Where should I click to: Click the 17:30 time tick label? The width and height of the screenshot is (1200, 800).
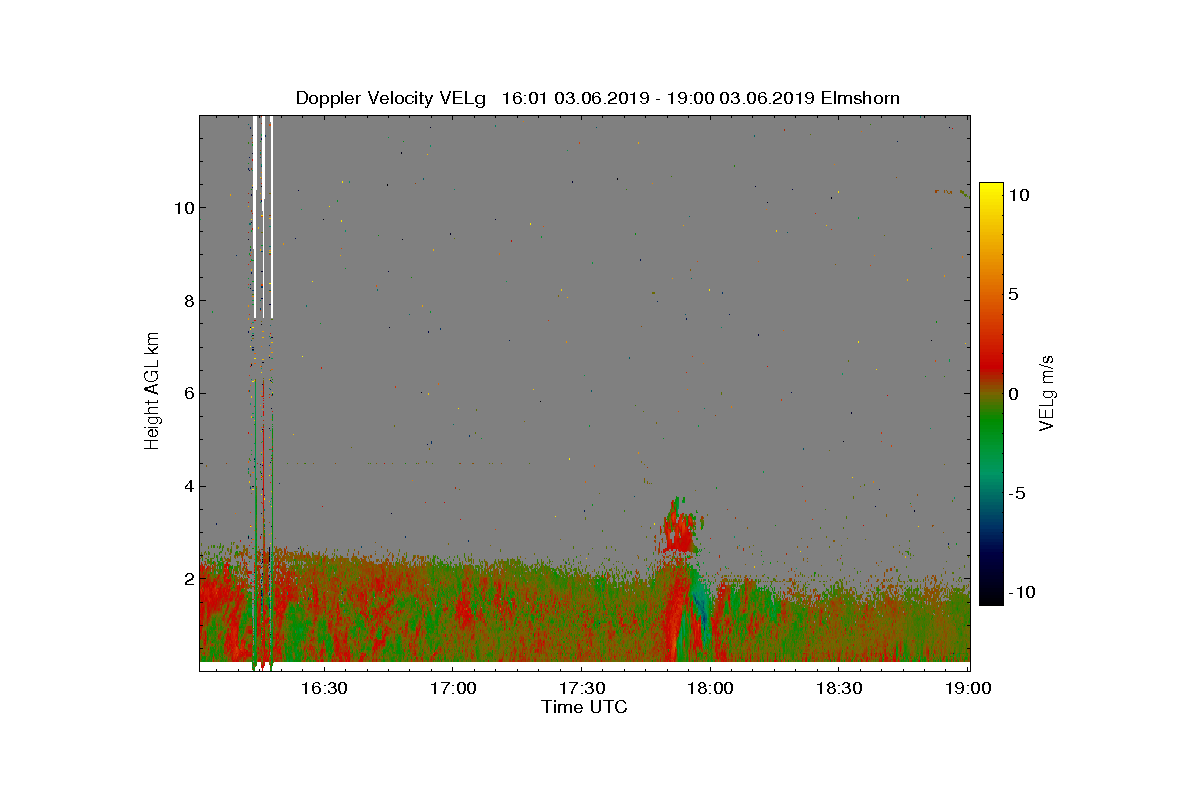pos(582,688)
